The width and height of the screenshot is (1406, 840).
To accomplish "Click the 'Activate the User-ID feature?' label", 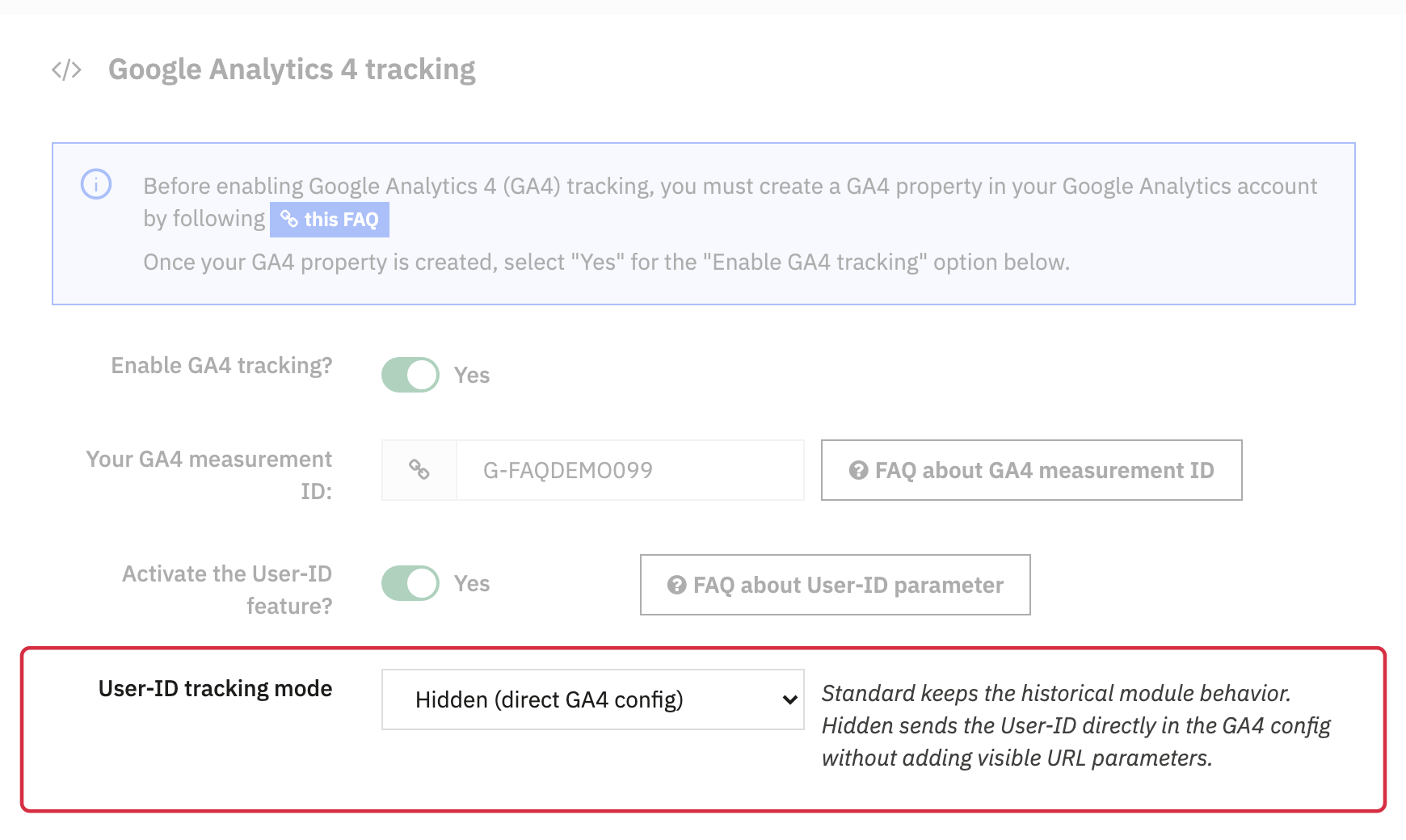I will pyautogui.click(x=227, y=590).
